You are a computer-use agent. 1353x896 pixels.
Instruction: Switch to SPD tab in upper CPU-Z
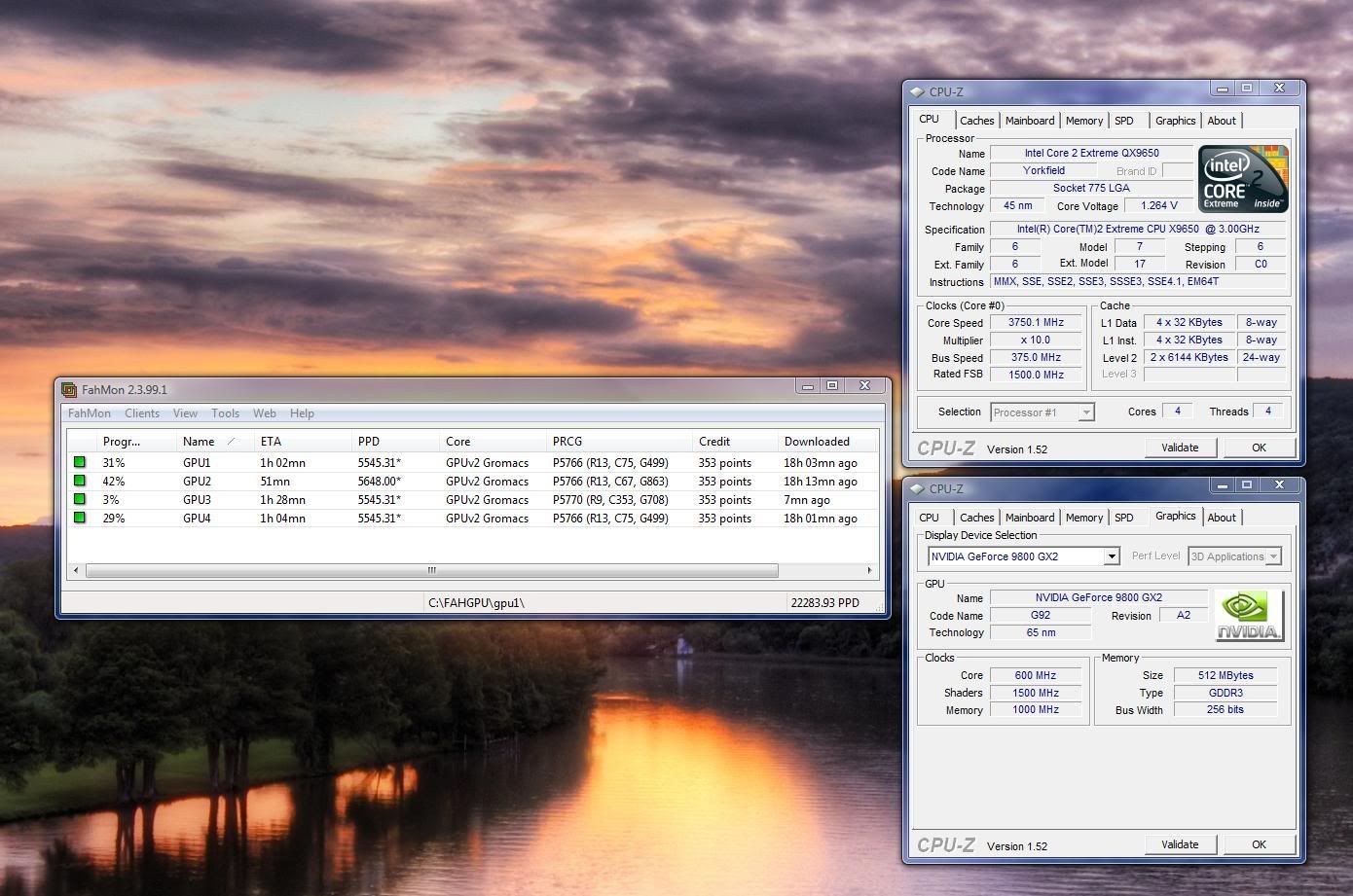tap(1124, 121)
